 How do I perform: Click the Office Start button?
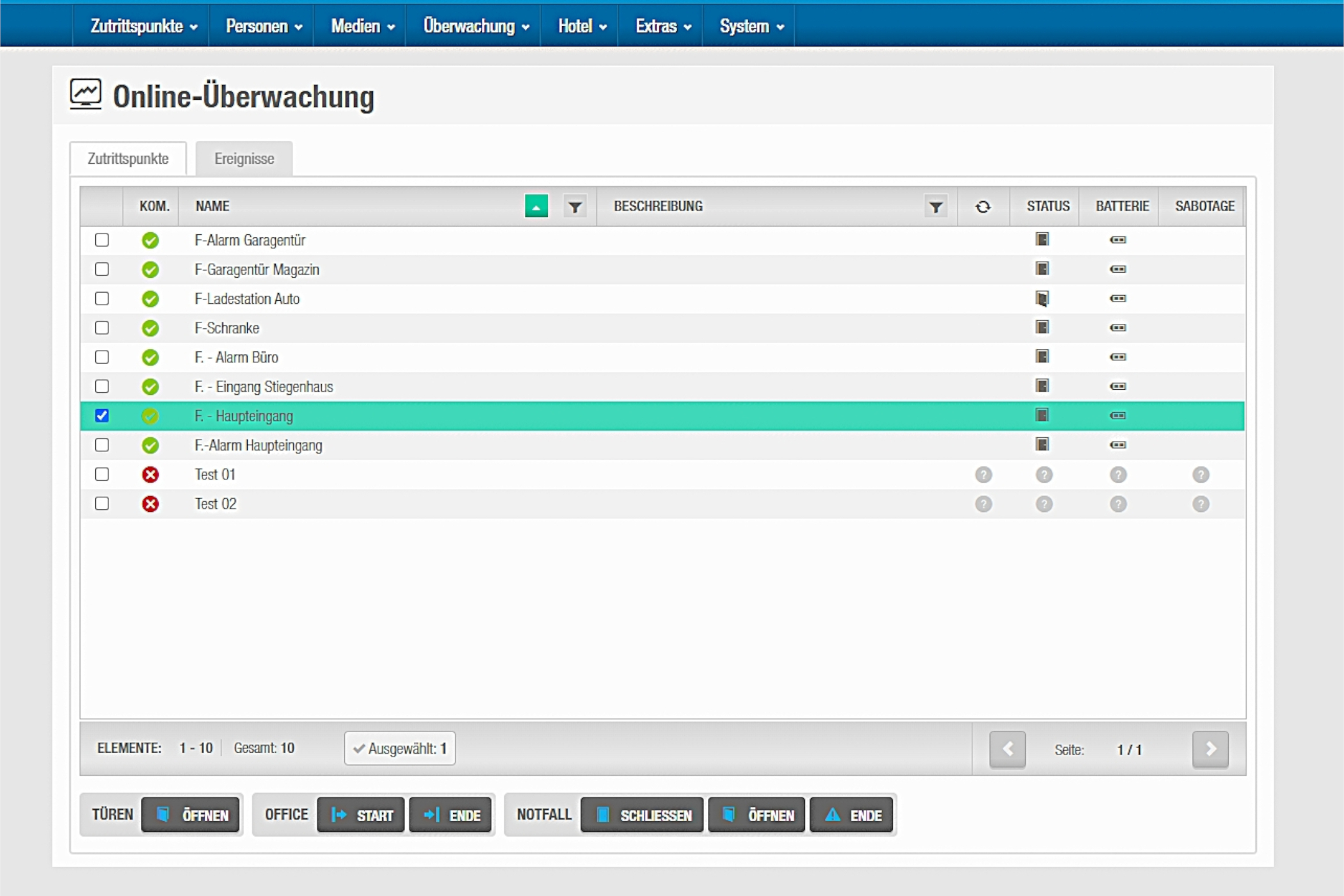click(x=361, y=815)
